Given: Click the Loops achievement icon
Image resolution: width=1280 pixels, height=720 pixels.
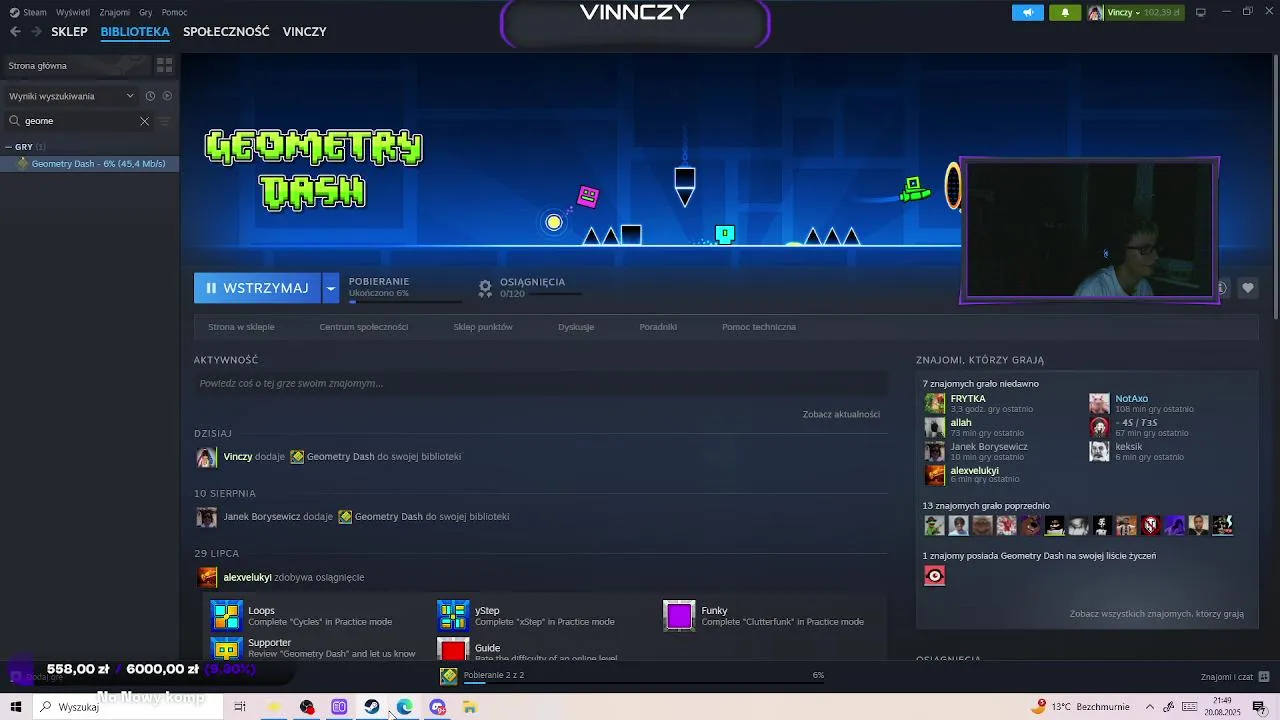Looking at the screenshot, I should pyautogui.click(x=227, y=616).
